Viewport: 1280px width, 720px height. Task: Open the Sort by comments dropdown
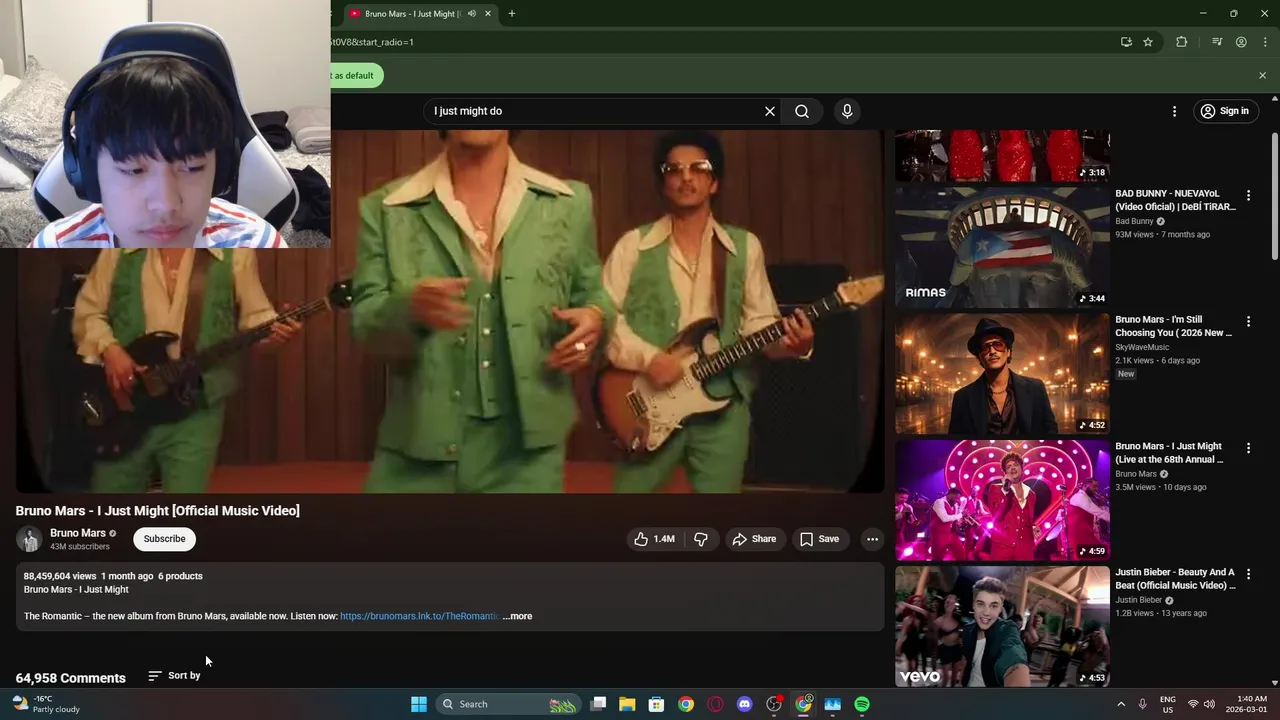pos(175,676)
